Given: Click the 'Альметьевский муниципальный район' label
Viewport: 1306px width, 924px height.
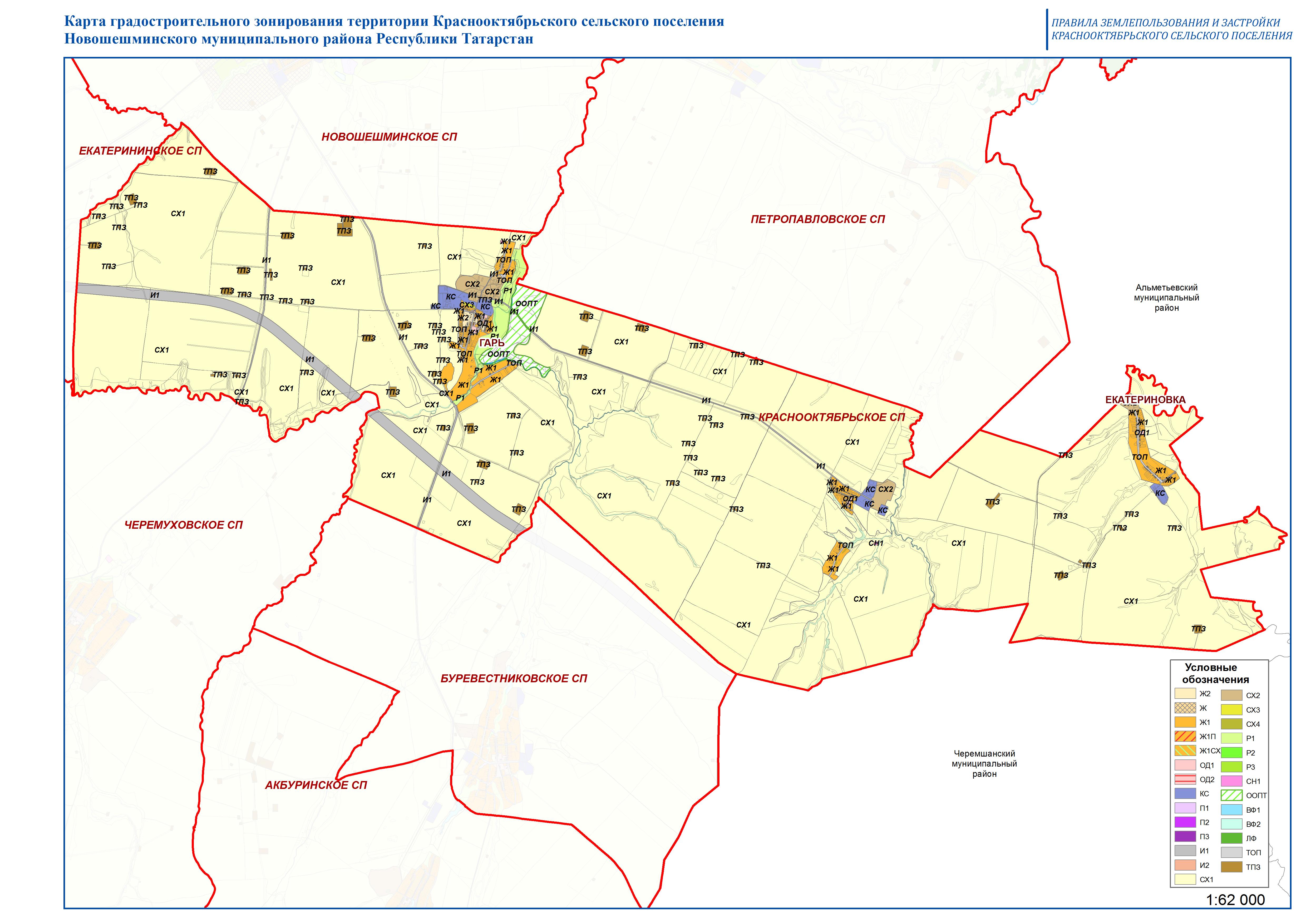Looking at the screenshot, I should (1167, 298).
